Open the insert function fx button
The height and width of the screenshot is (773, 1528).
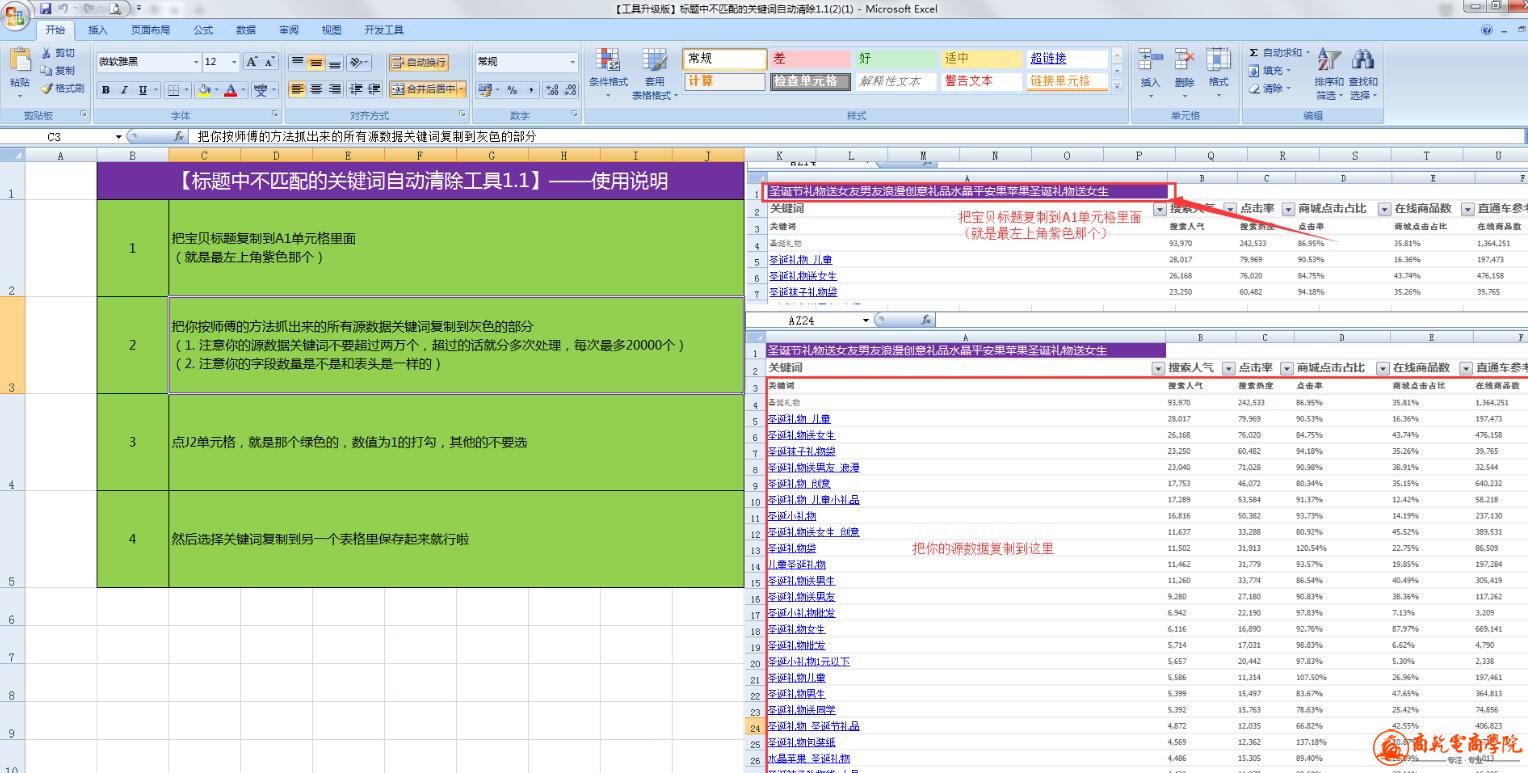[180, 136]
